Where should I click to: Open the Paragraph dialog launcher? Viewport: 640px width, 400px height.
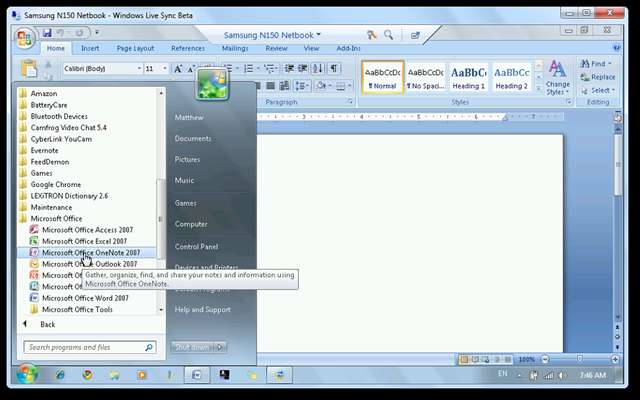pos(350,102)
